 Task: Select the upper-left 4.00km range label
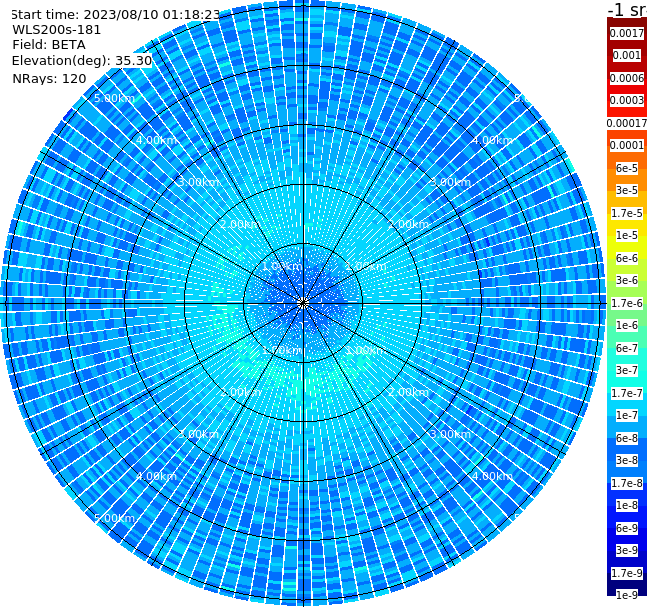coord(156,140)
